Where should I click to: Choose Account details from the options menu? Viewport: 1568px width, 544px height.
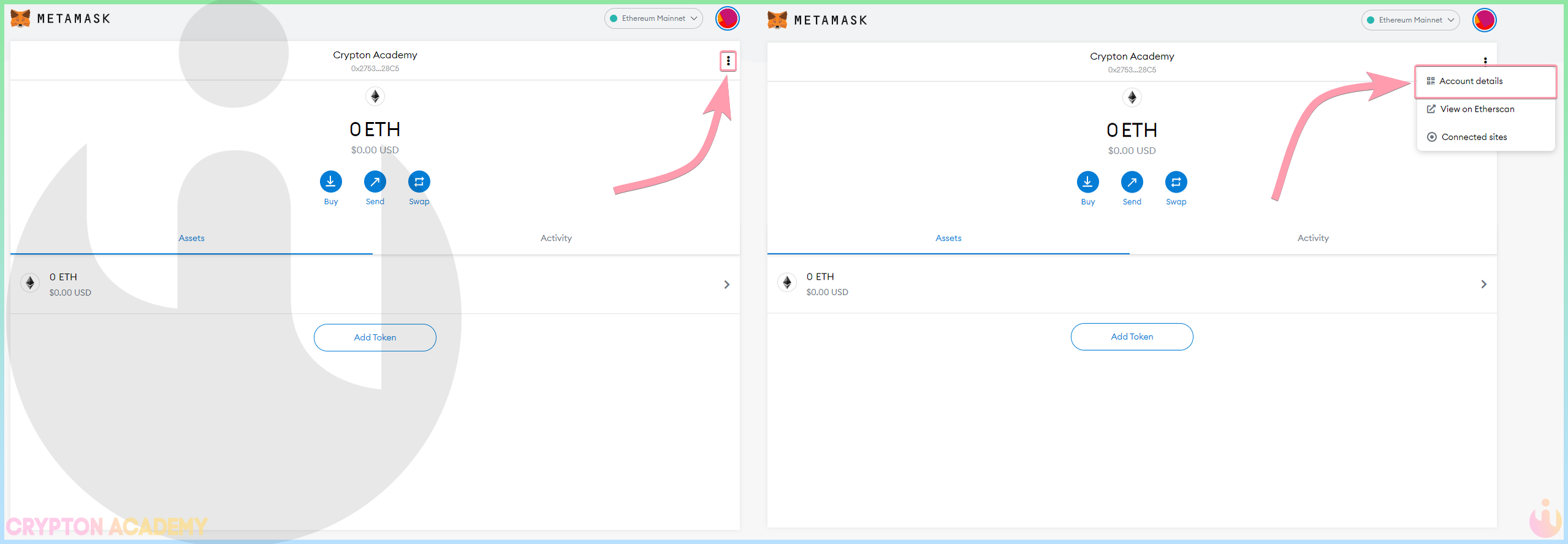(x=1486, y=81)
